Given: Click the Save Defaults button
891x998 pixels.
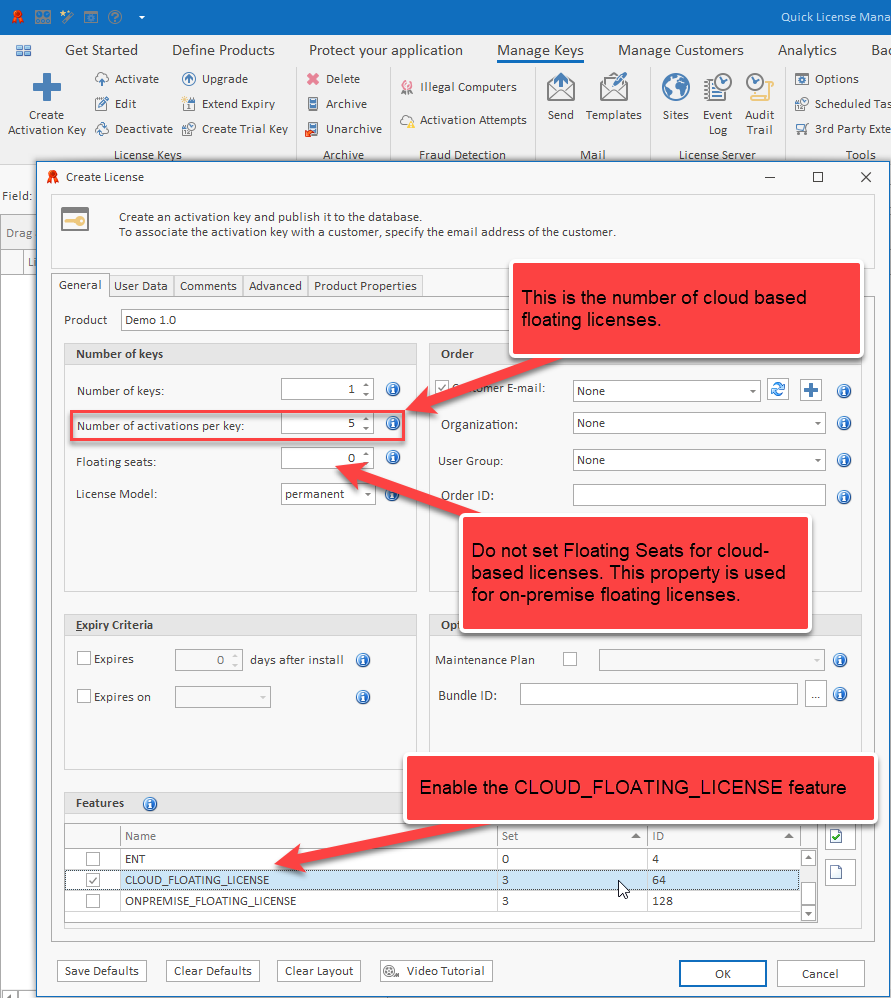Looking at the screenshot, I should [x=102, y=971].
